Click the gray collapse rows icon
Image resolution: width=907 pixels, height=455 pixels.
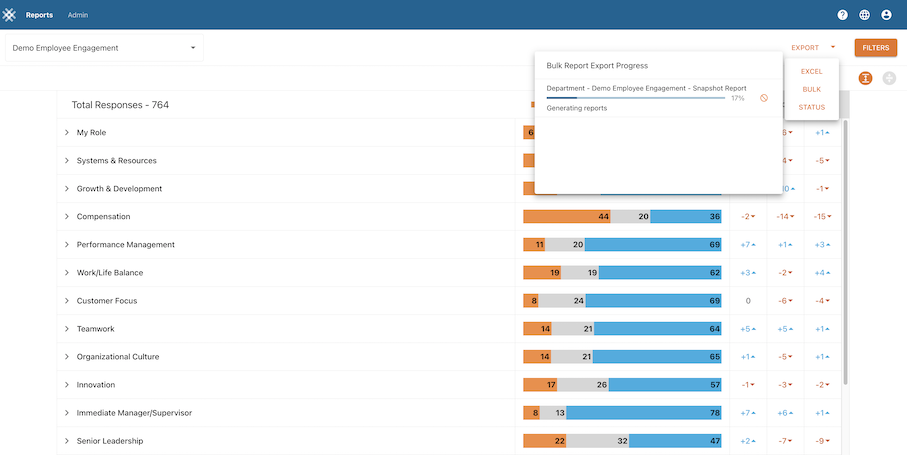pos(889,78)
